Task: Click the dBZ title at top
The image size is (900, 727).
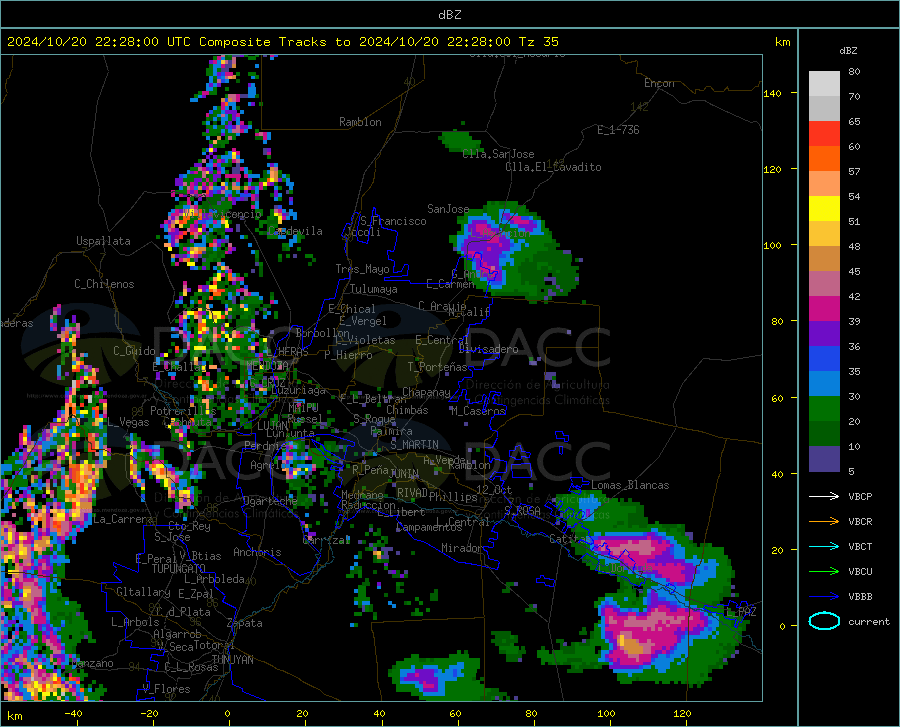Action: (449, 15)
